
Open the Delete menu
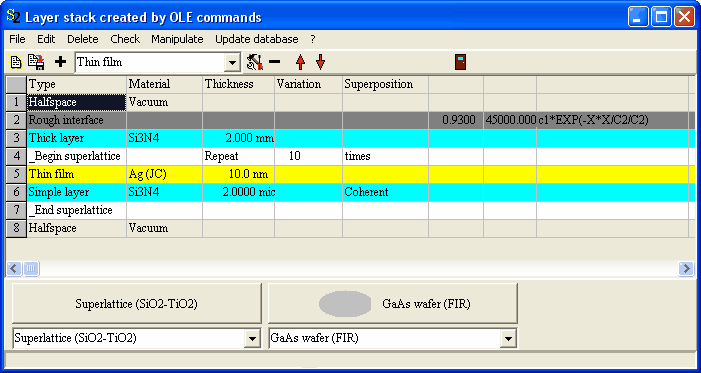(x=83, y=39)
